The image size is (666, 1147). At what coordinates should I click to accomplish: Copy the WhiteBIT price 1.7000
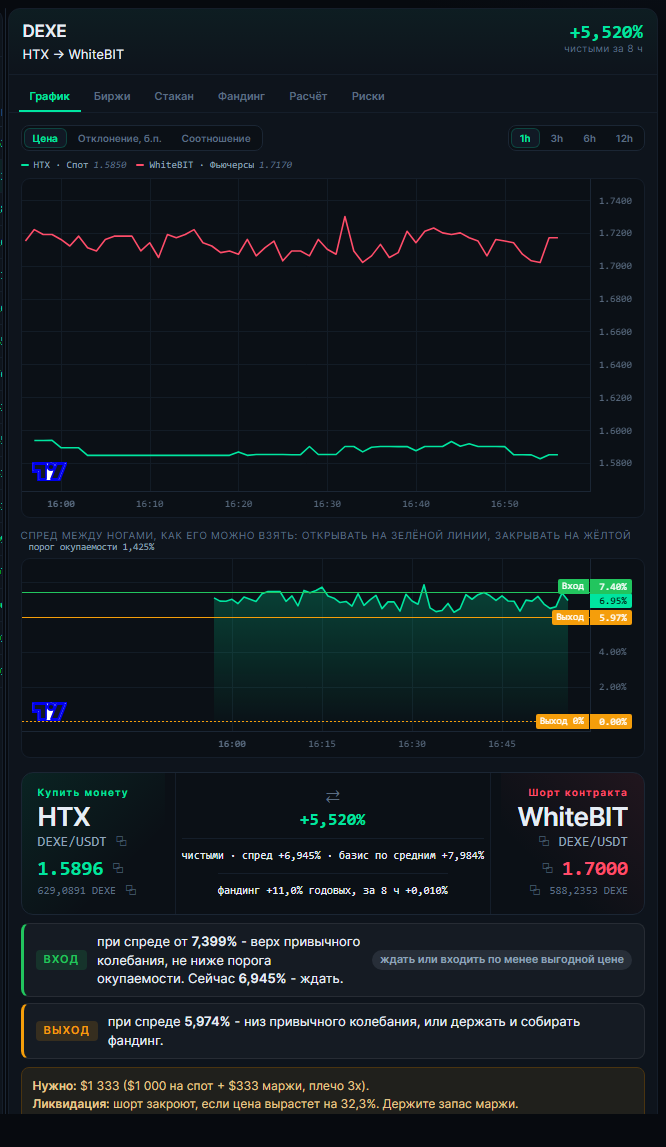click(x=547, y=868)
